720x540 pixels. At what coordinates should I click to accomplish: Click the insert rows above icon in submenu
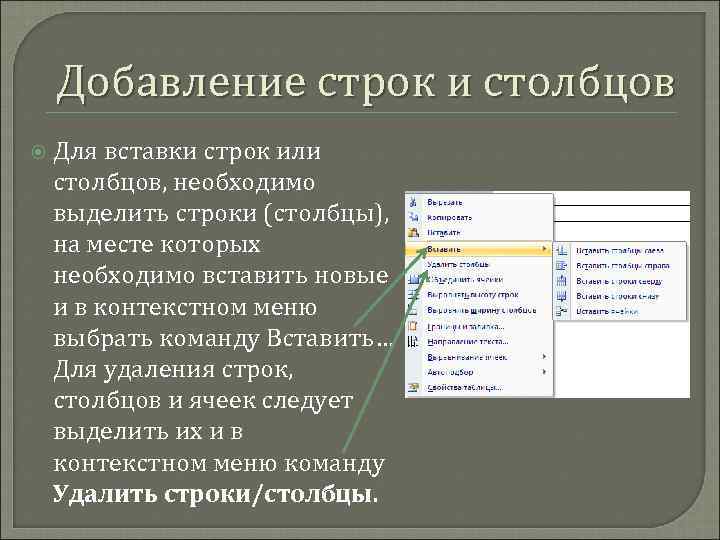[562, 281]
